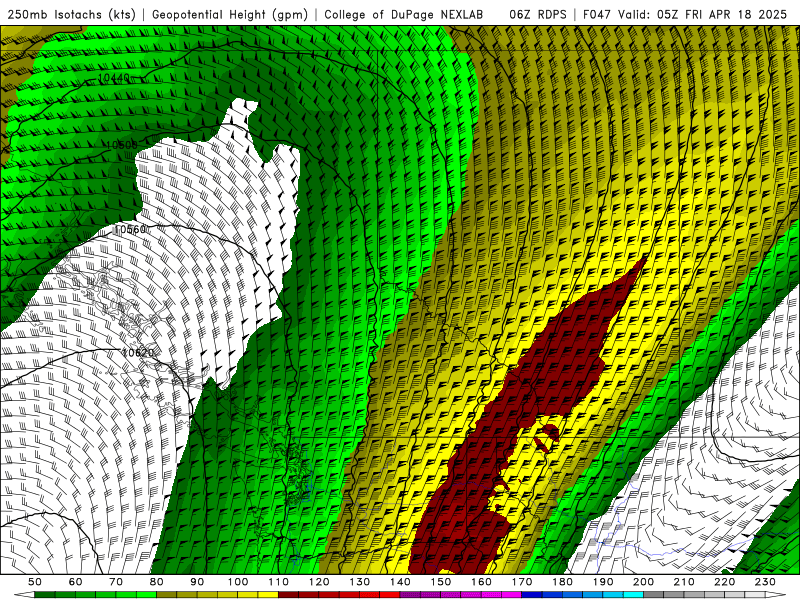Image resolution: width=800 pixels, height=600 pixels.
Task: Click the cyan swatch just before 200
Action: coord(634,595)
